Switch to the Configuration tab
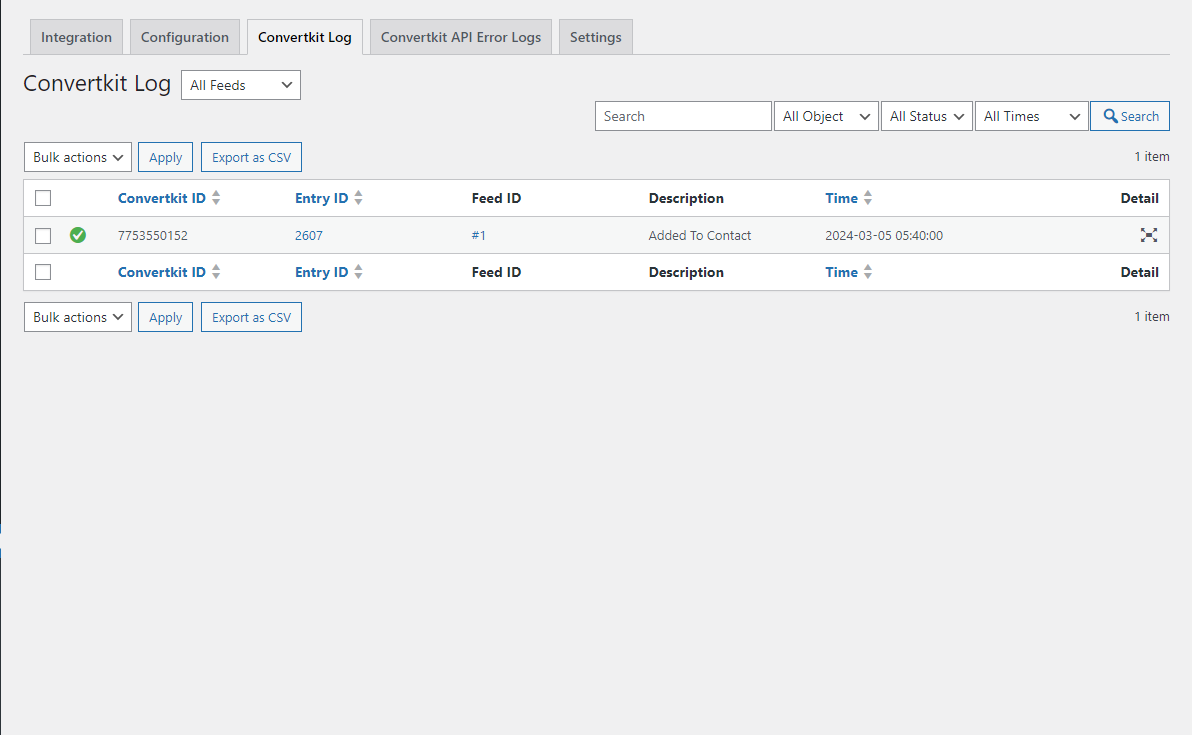Viewport: 1192px width, 735px height. [185, 37]
